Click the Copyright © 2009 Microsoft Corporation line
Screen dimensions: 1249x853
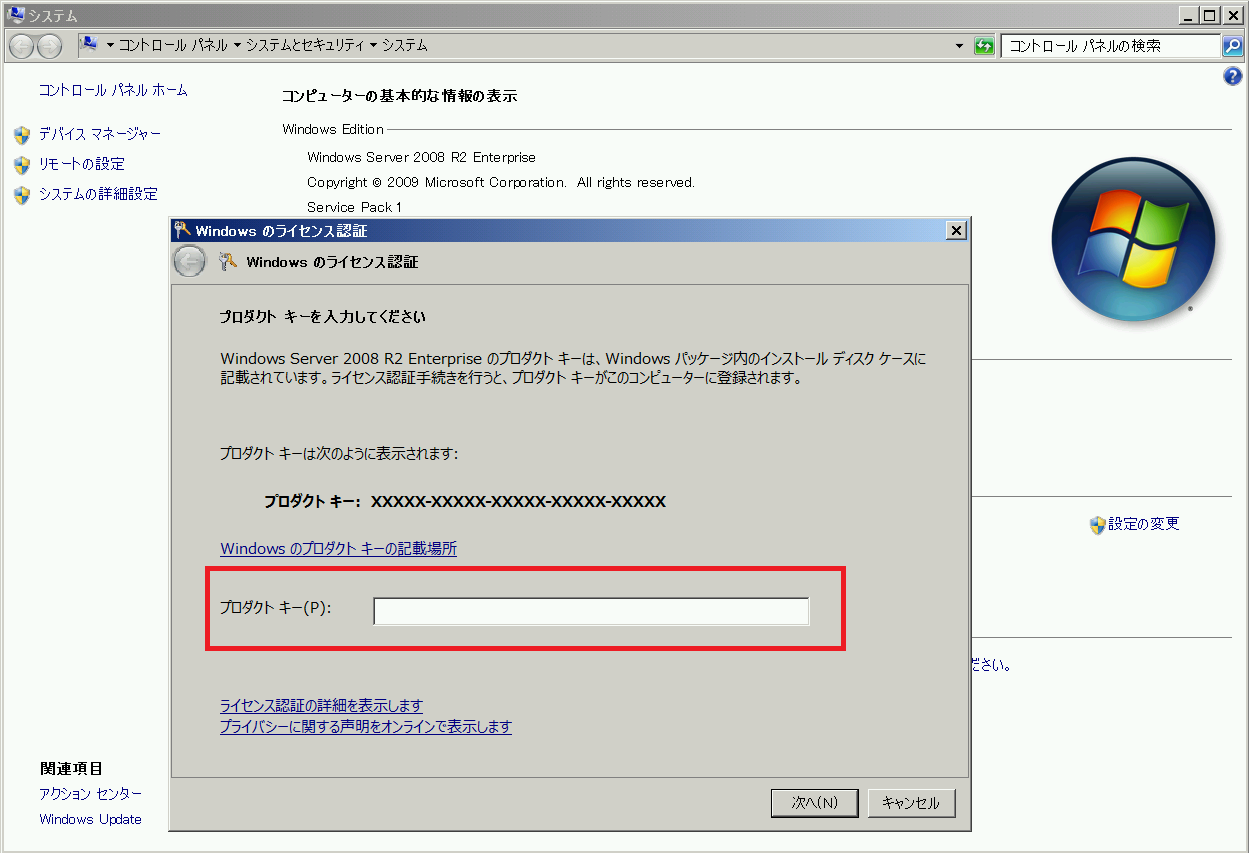pos(501,183)
